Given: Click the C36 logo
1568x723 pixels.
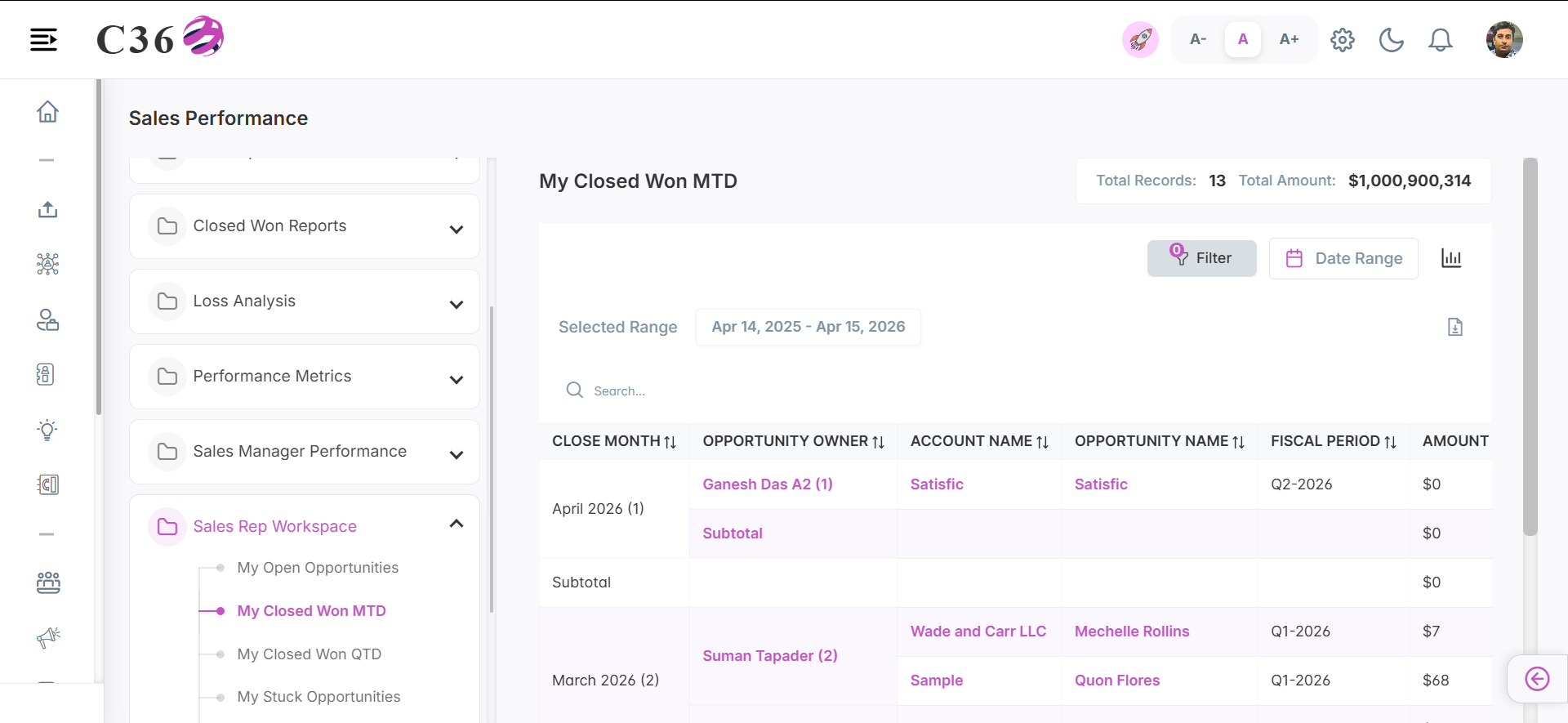Looking at the screenshot, I should [160, 38].
